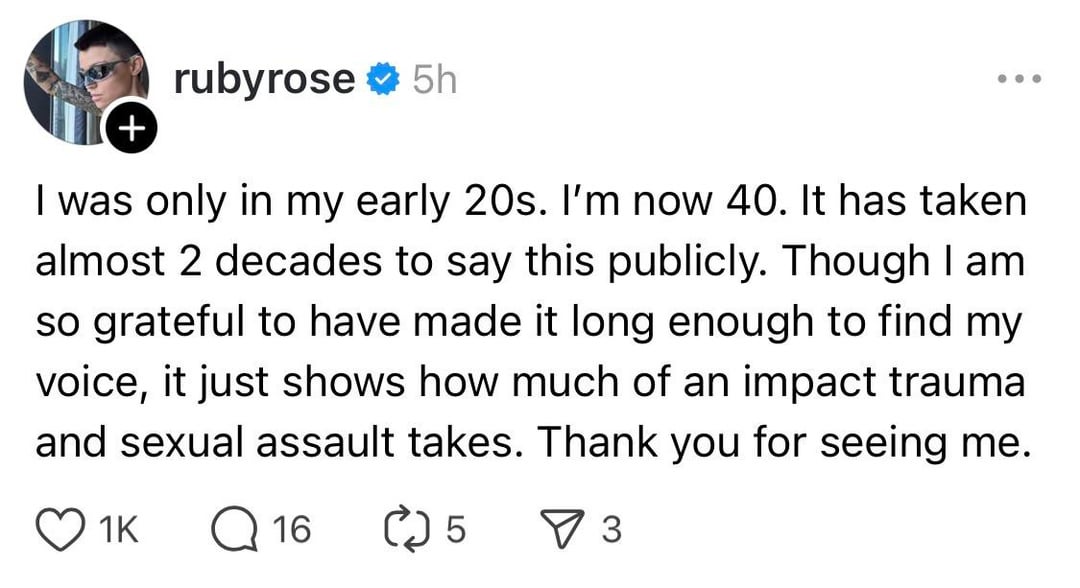
Task: Click the words "so grateful" in the post
Action: pos(134,322)
